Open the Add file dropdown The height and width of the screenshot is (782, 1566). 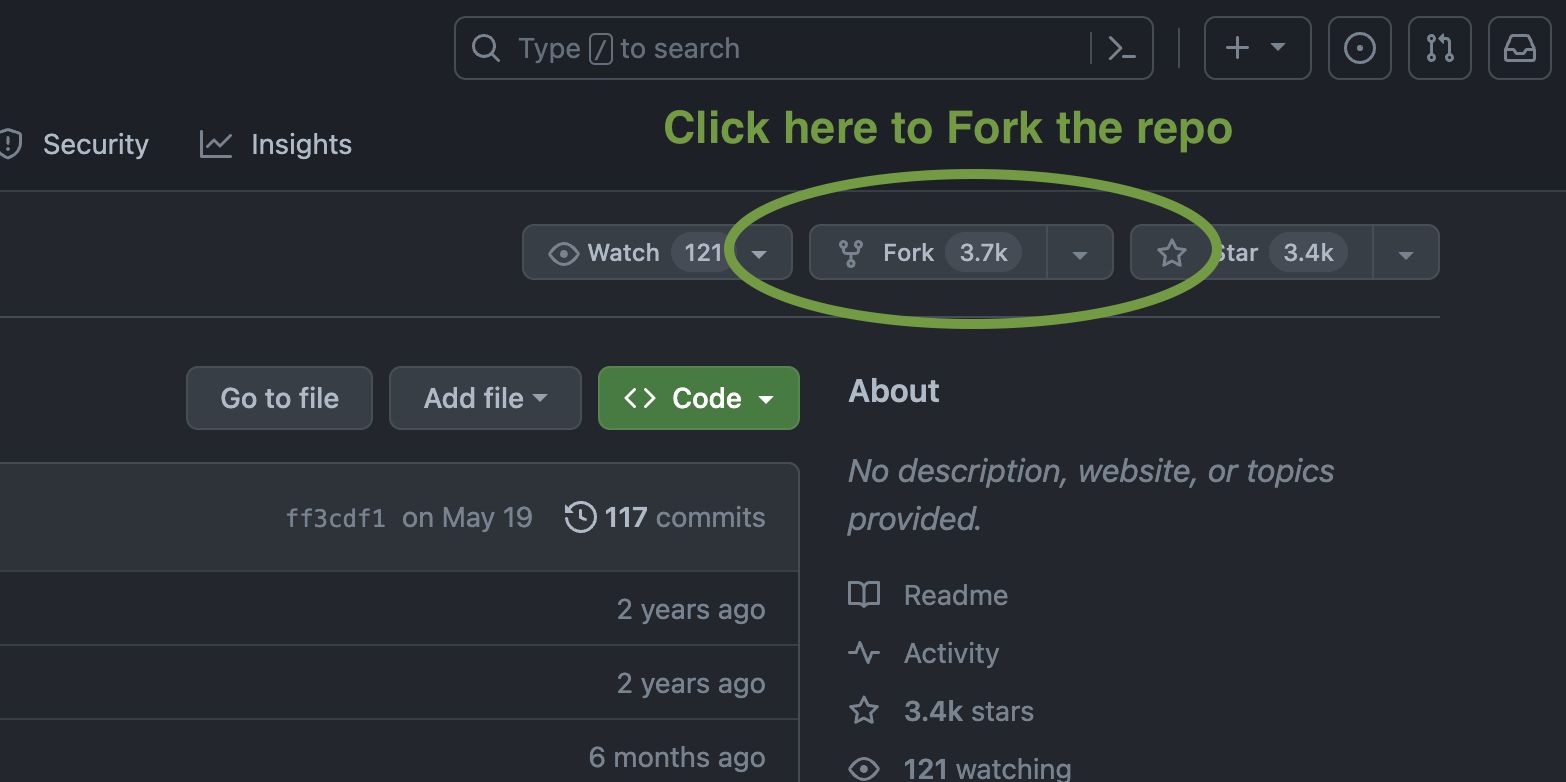pos(485,398)
